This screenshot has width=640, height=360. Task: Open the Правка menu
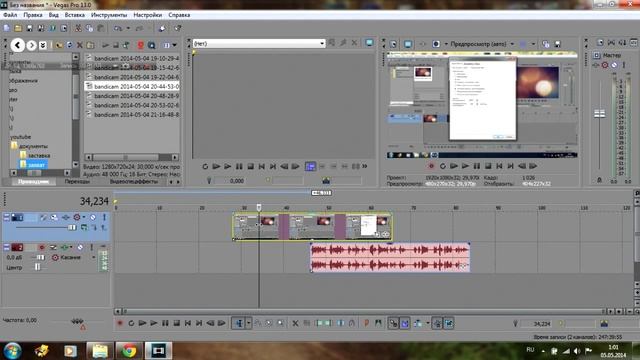click(33, 15)
